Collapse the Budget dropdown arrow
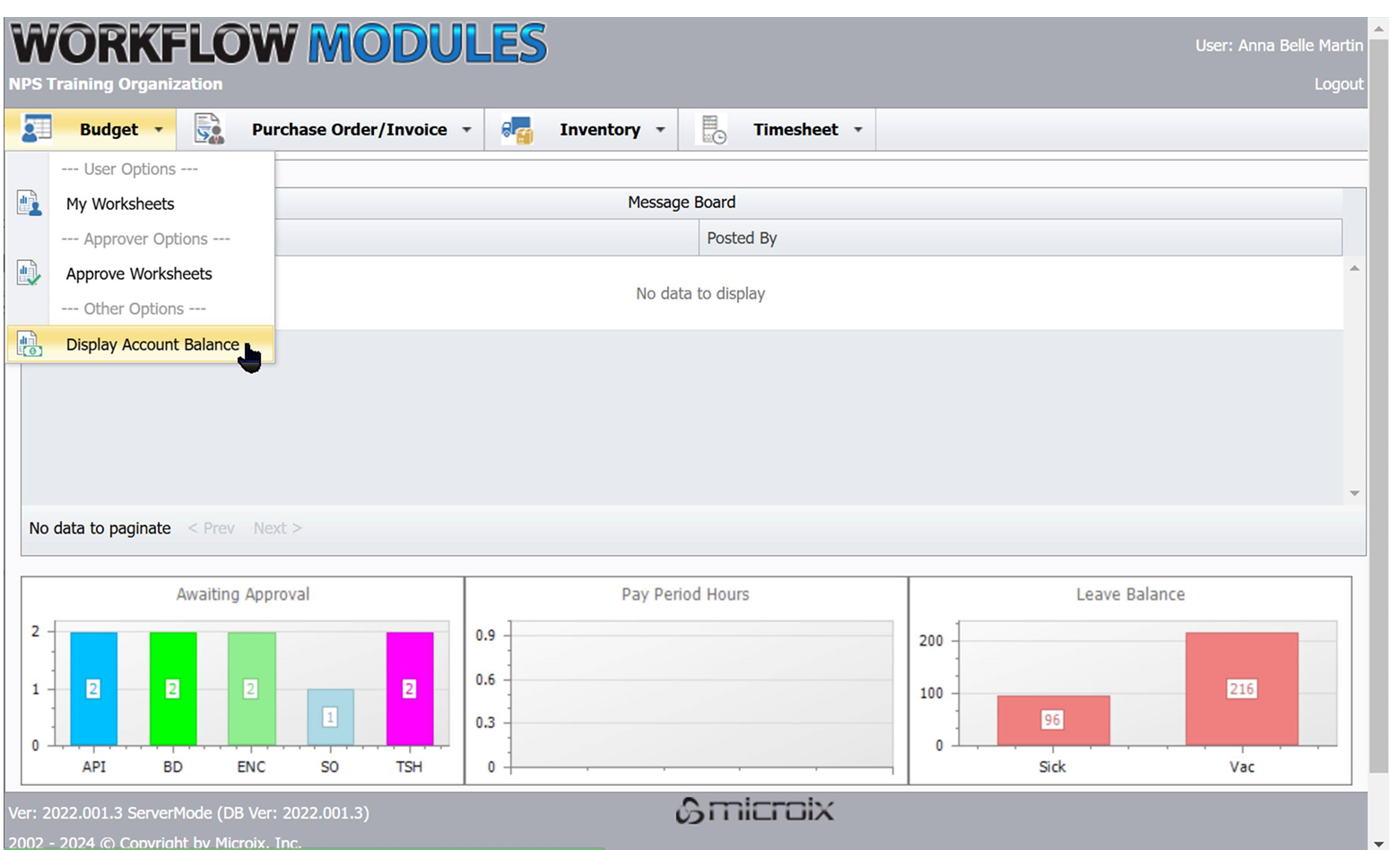The width and height of the screenshot is (1400, 850). click(159, 130)
